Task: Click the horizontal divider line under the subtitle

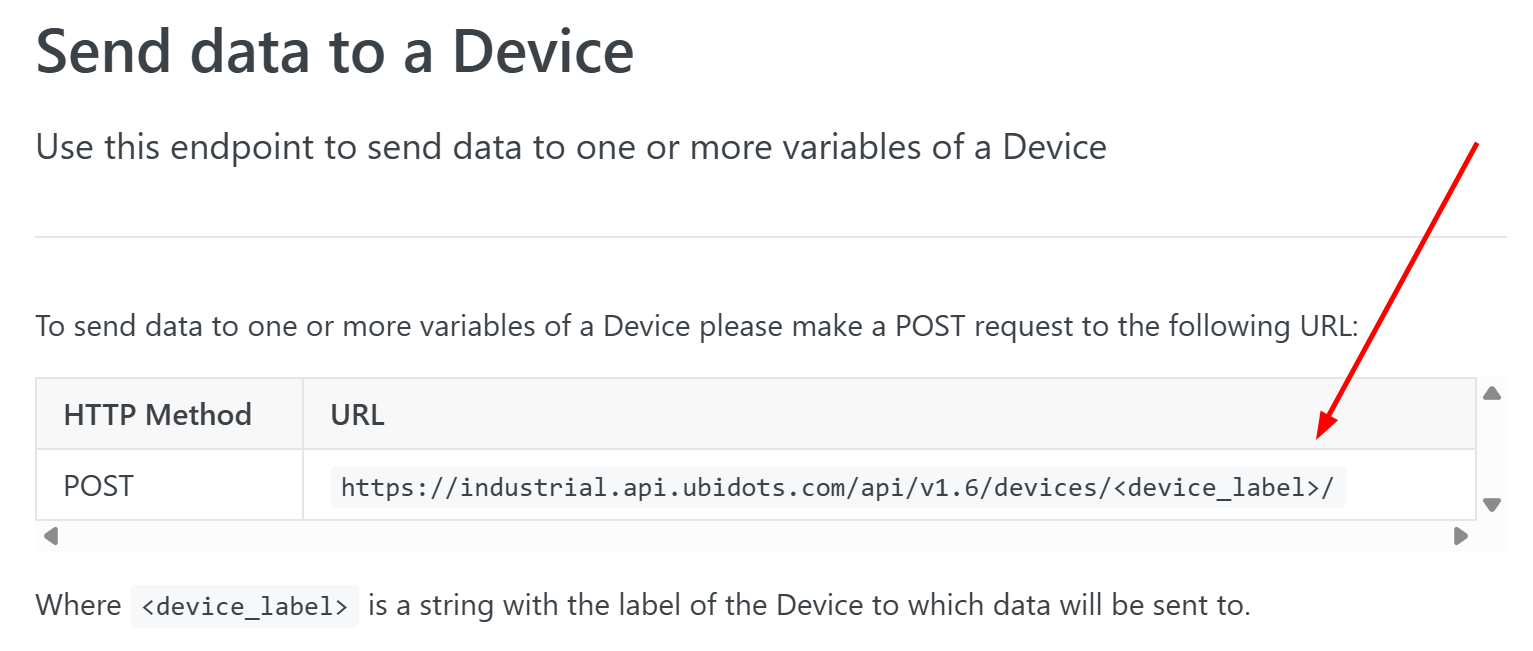Action: click(770, 237)
